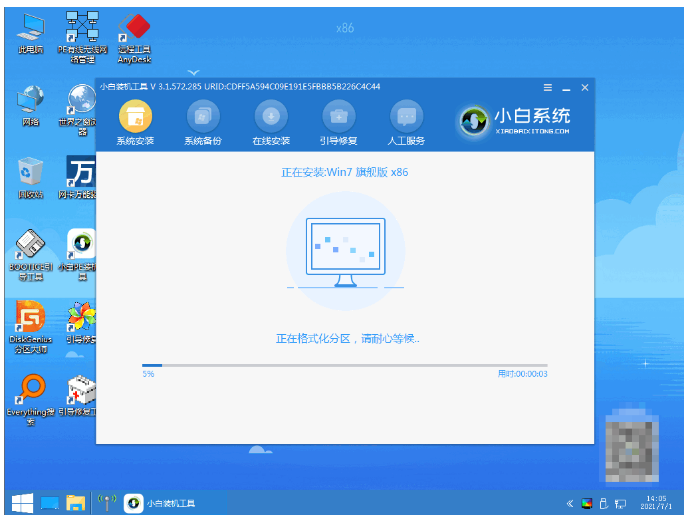Viewport: 693px width, 520px height.
Task: Expand hidden system tray icons chevron
Action: (570, 503)
